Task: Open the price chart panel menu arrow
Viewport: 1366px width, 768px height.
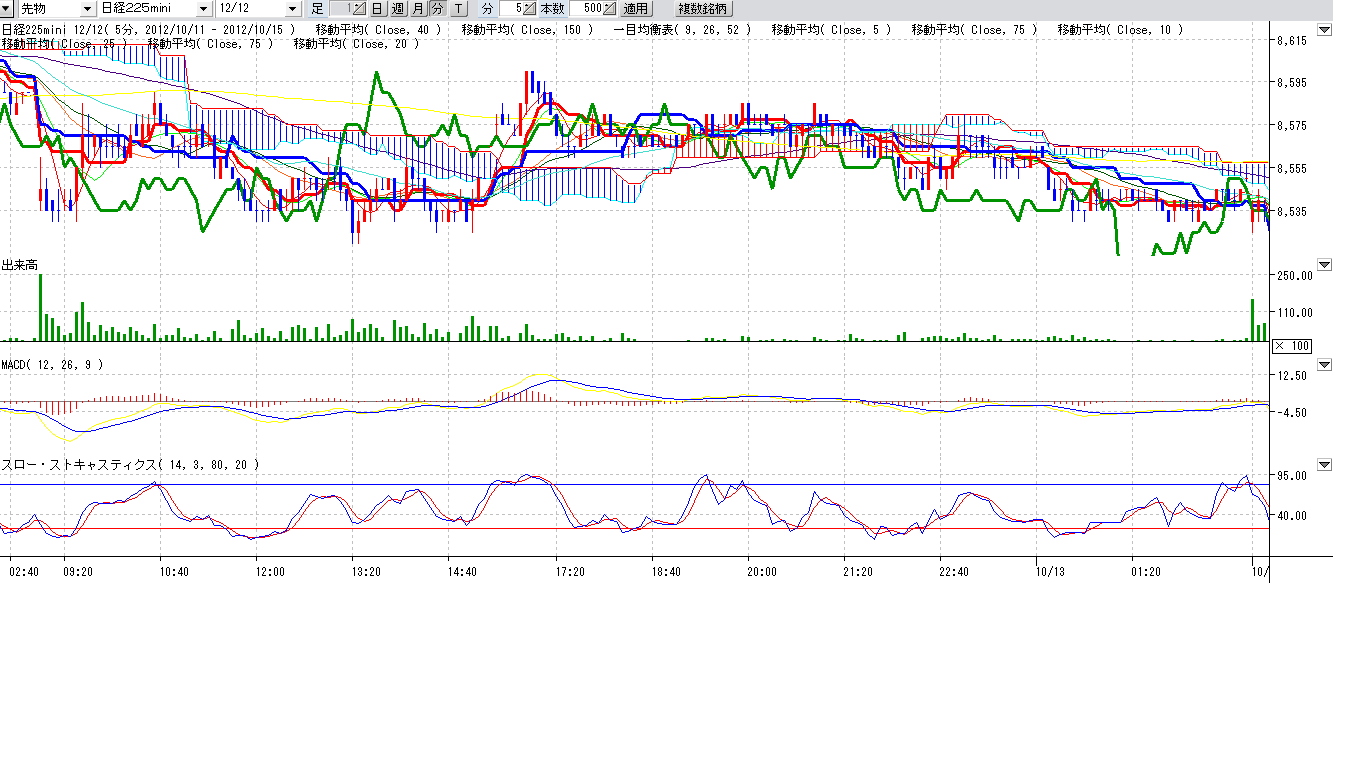Action: click(1324, 30)
